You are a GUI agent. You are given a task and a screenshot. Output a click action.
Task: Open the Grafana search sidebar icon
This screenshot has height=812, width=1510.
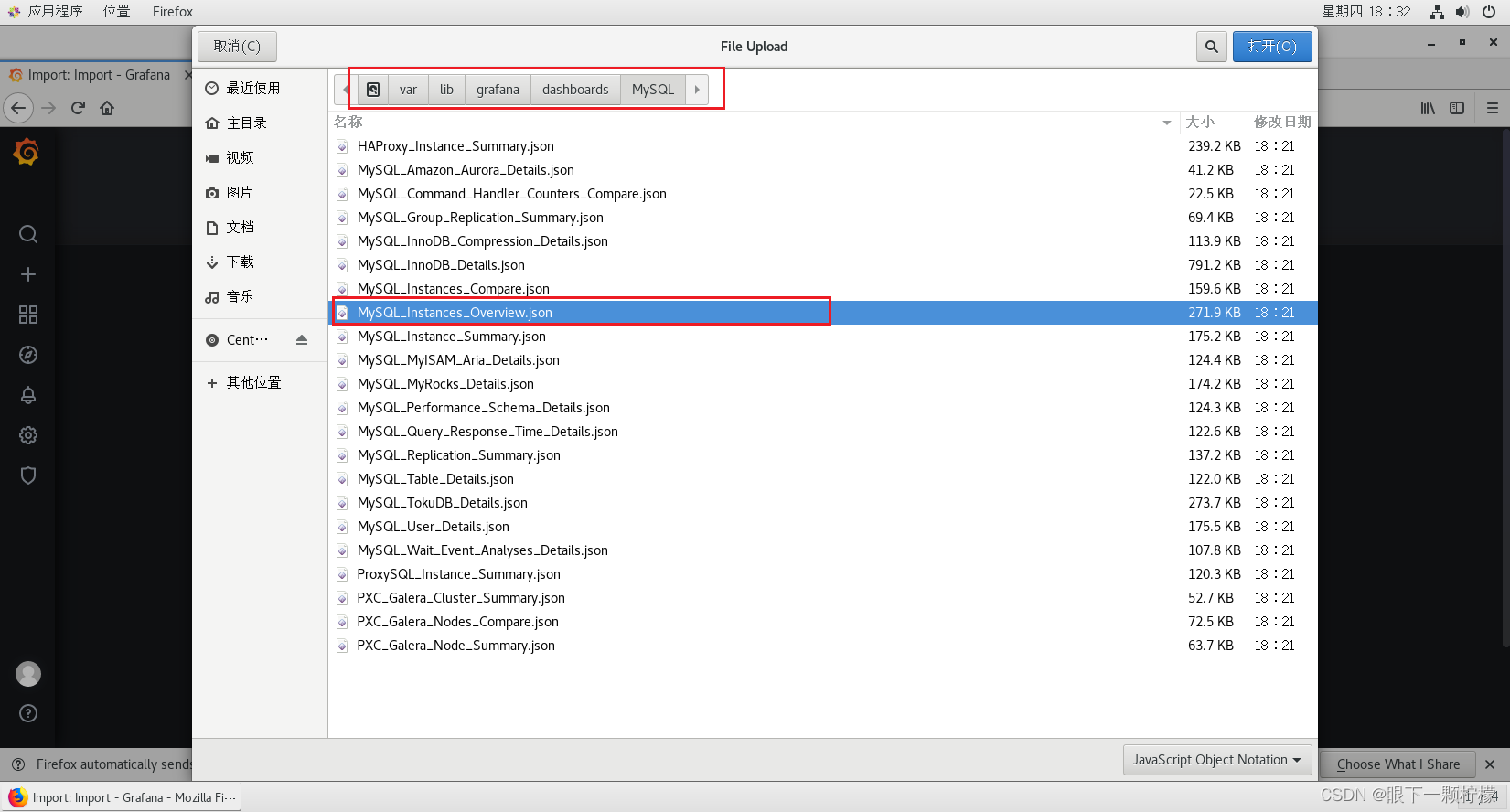coord(28,234)
